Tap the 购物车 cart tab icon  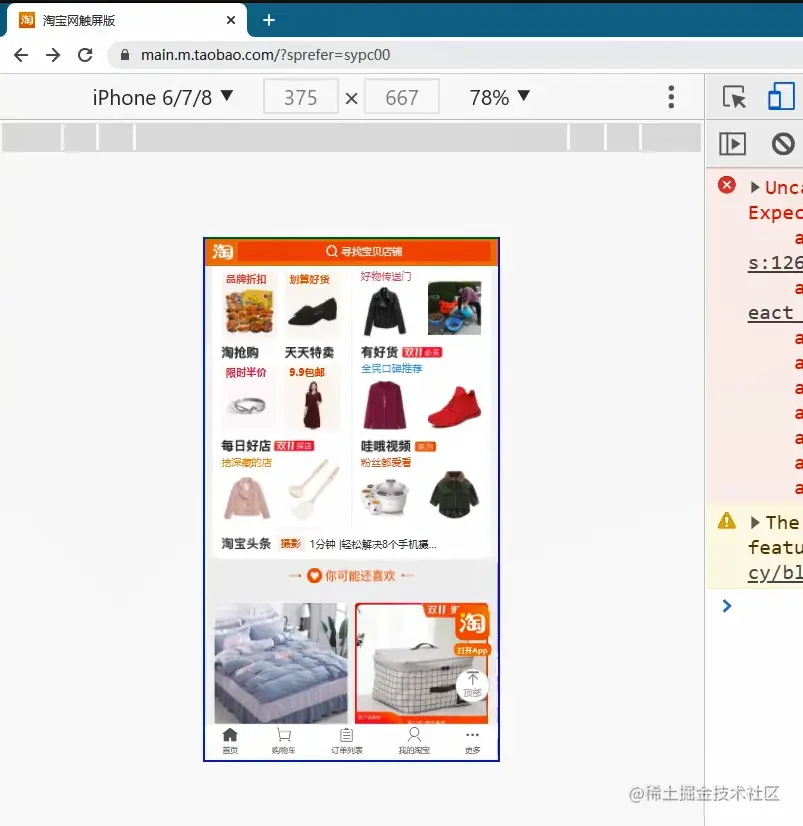point(283,741)
